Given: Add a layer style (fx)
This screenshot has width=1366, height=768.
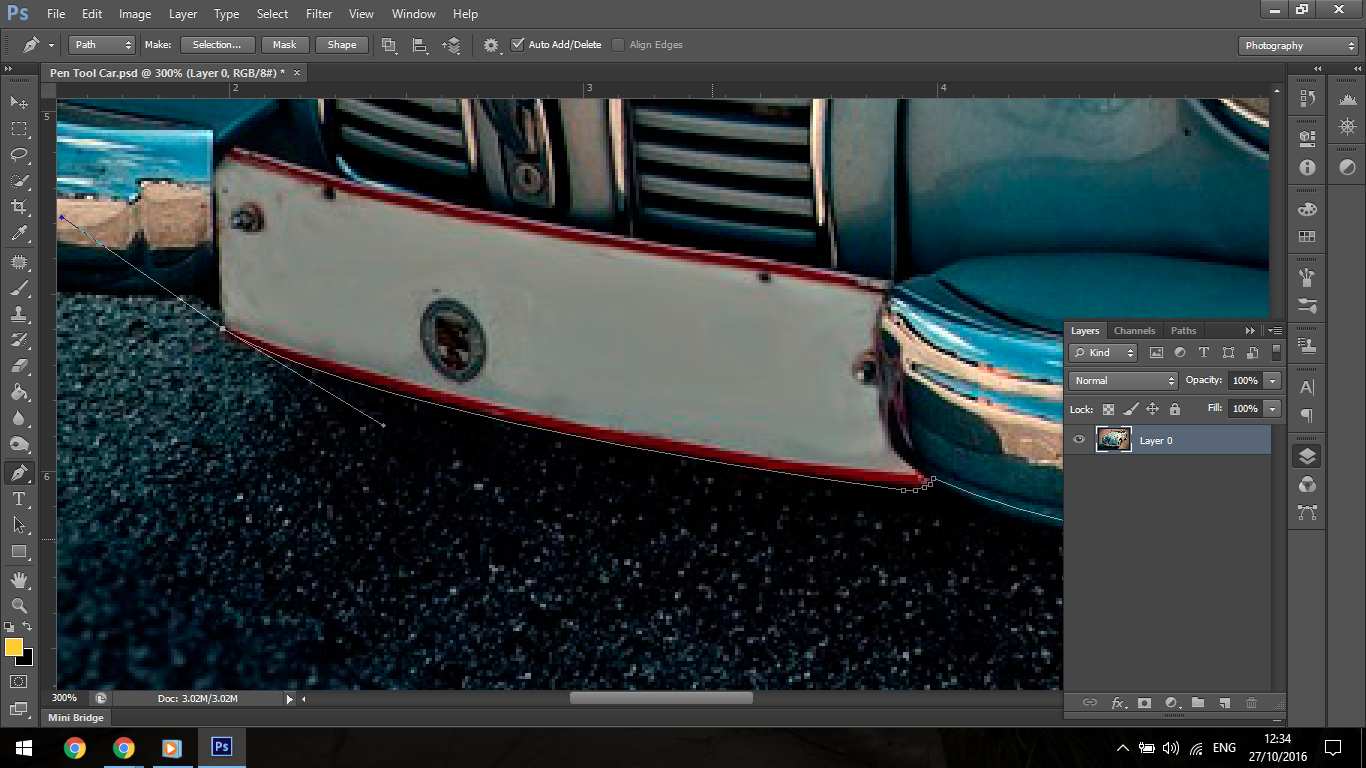Looking at the screenshot, I should point(1118,703).
